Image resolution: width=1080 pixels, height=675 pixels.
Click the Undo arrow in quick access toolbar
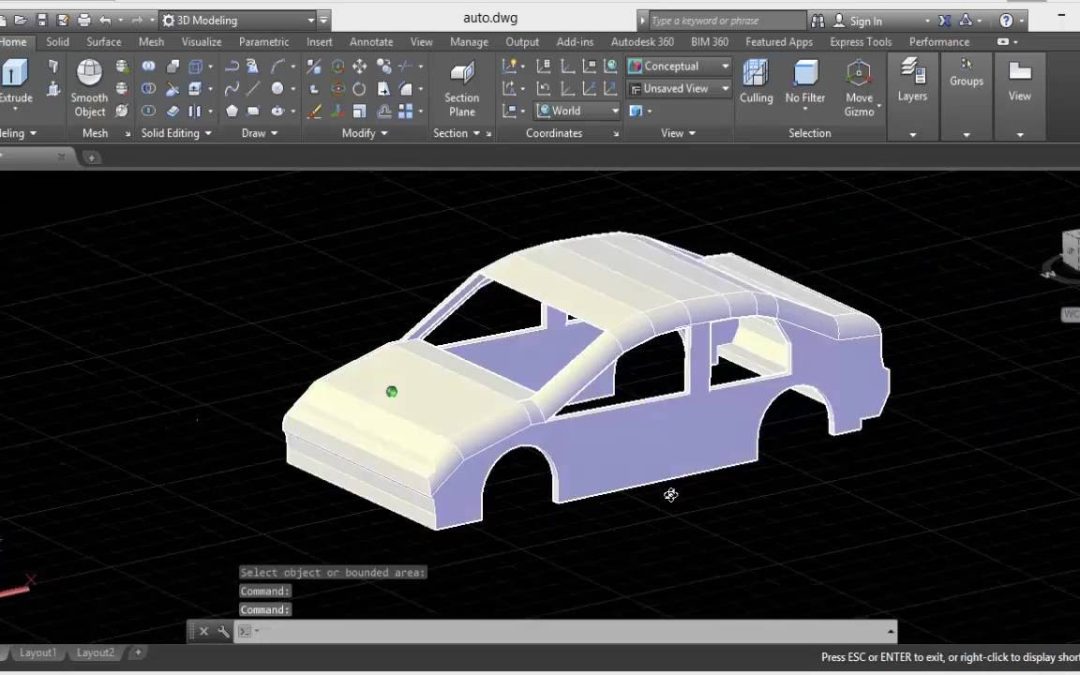[x=105, y=20]
